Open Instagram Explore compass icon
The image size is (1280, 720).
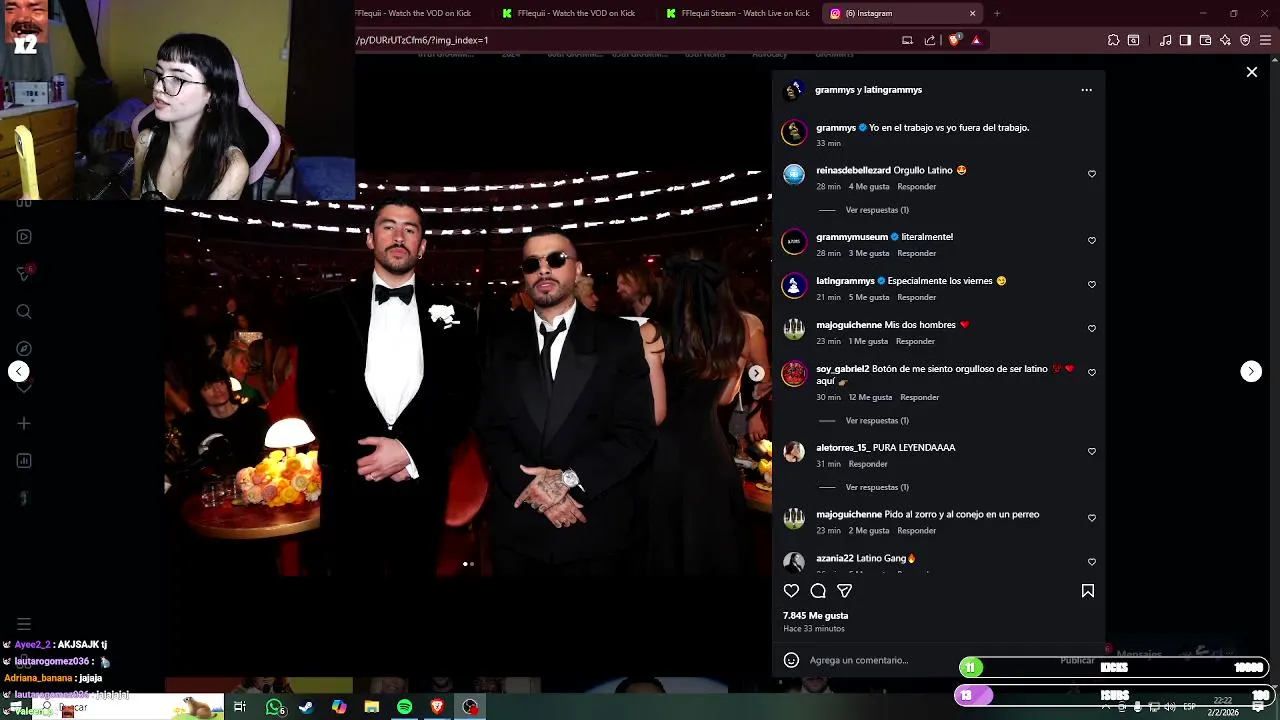24,349
